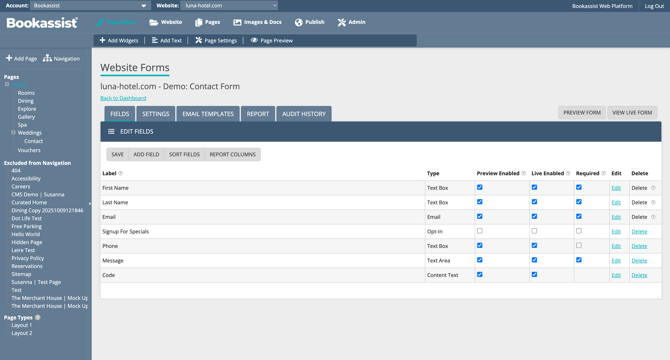Click the Add Widgets plus icon
670x360 pixels.
pyautogui.click(x=103, y=40)
